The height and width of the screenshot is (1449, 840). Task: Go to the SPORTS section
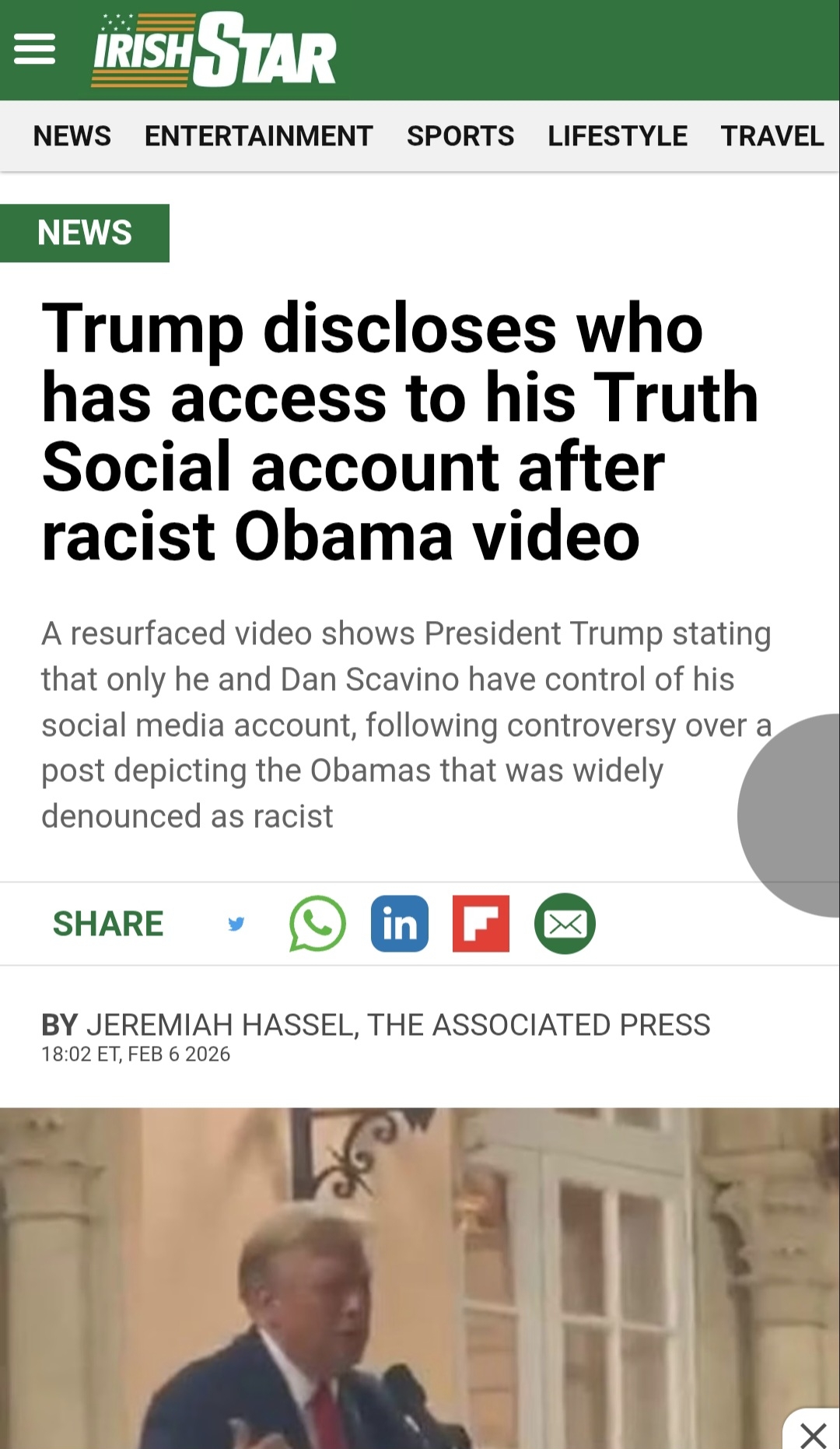[x=460, y=136]
